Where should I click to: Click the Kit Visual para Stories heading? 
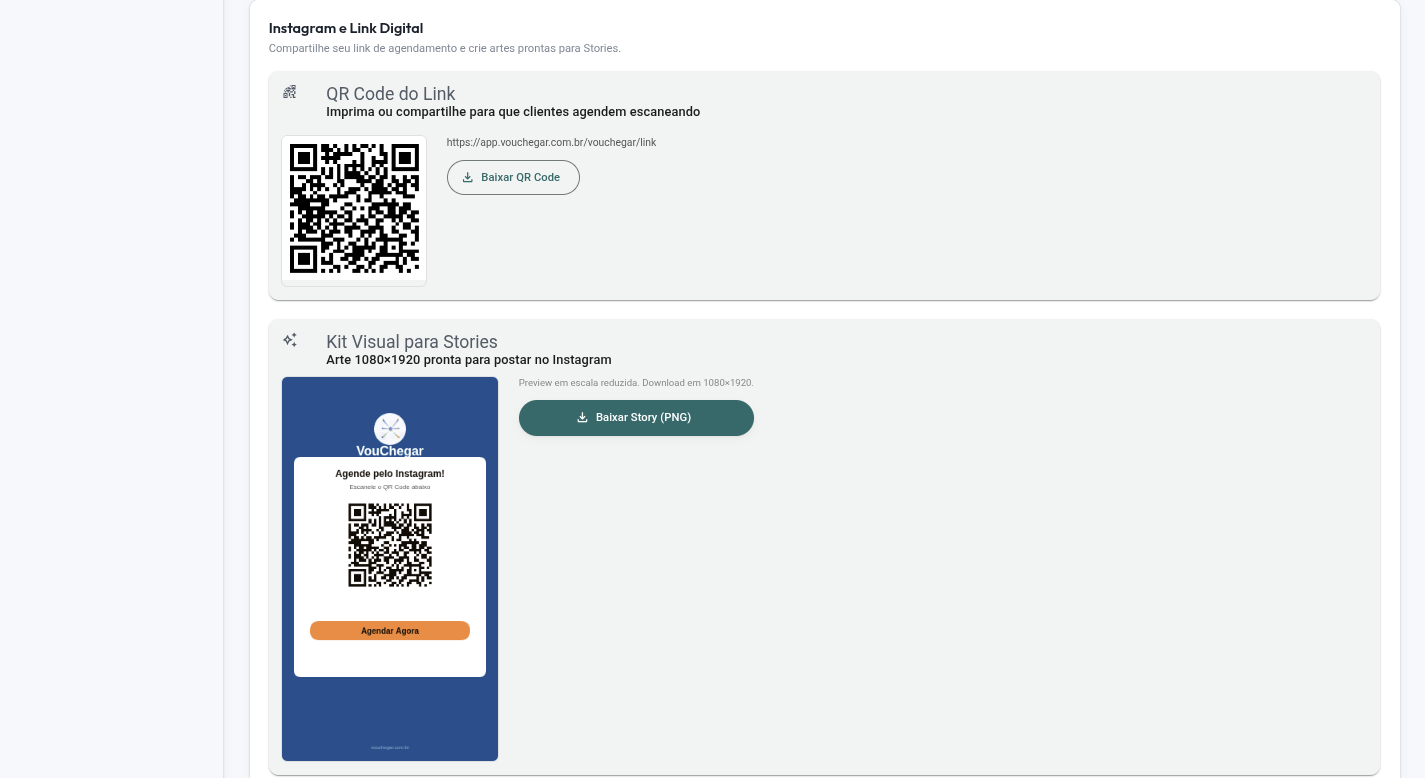[x=412, y=342]
